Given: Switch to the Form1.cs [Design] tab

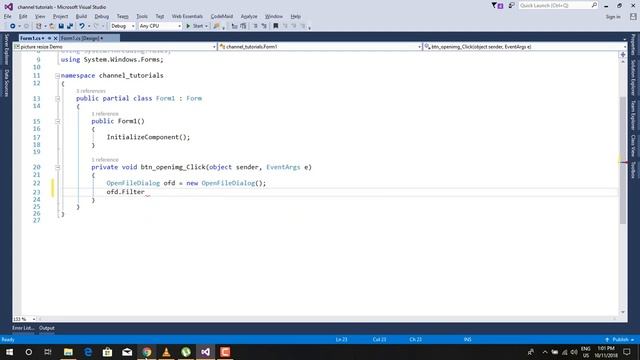Looking at the screenshot, I should point(80,38).
